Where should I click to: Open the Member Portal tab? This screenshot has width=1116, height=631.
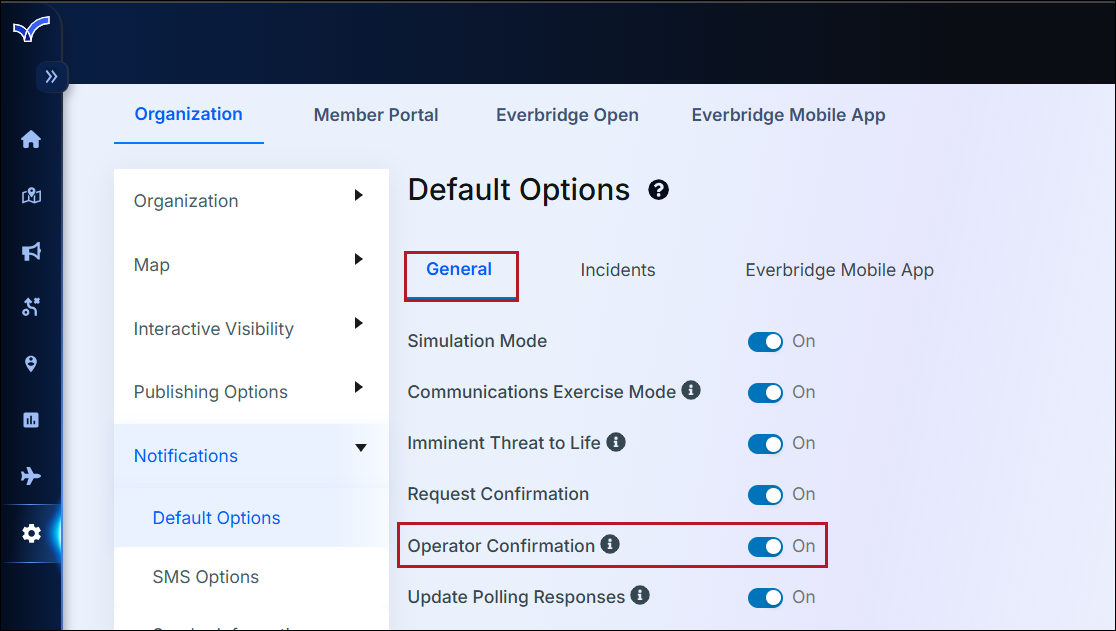coord(376,115)
